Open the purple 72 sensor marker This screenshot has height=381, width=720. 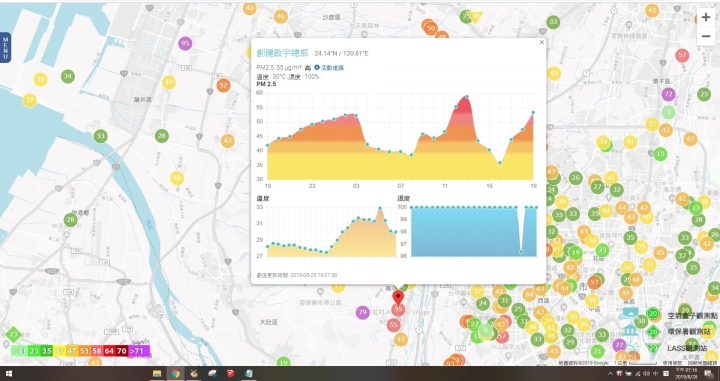pos(669,95)
